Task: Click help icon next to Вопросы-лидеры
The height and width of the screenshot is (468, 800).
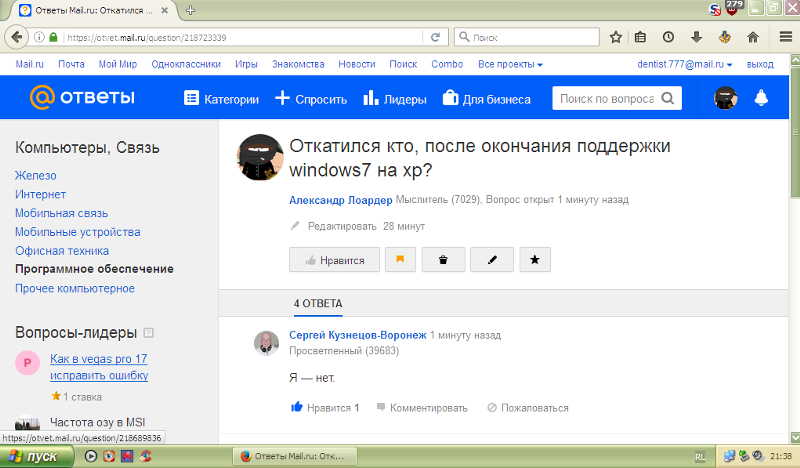Action: click(x=148, y=333)
